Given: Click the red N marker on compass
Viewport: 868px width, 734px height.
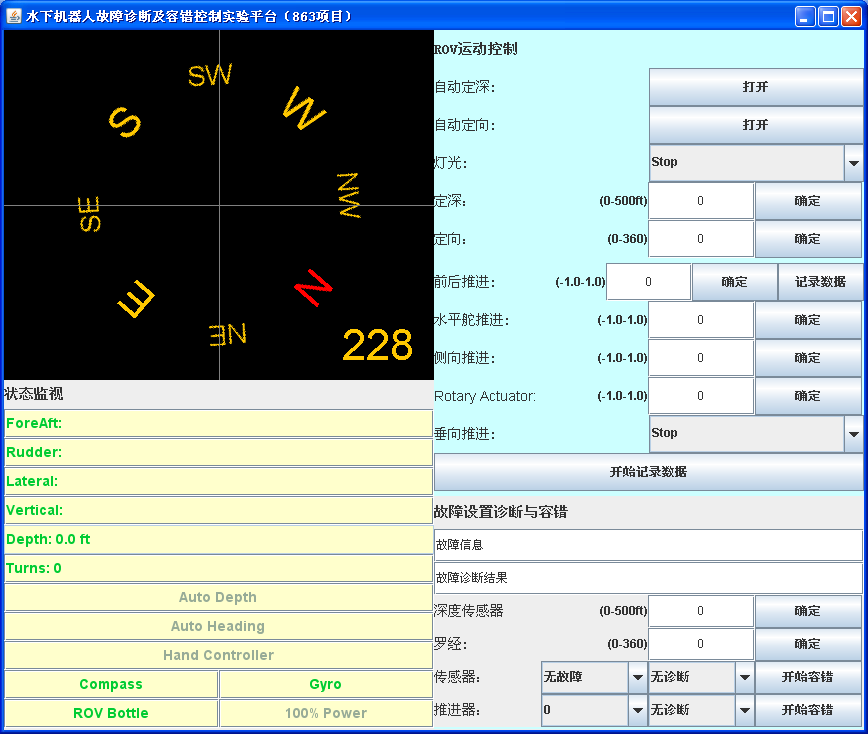Looking at the screenshot, I should coord(314,287).
